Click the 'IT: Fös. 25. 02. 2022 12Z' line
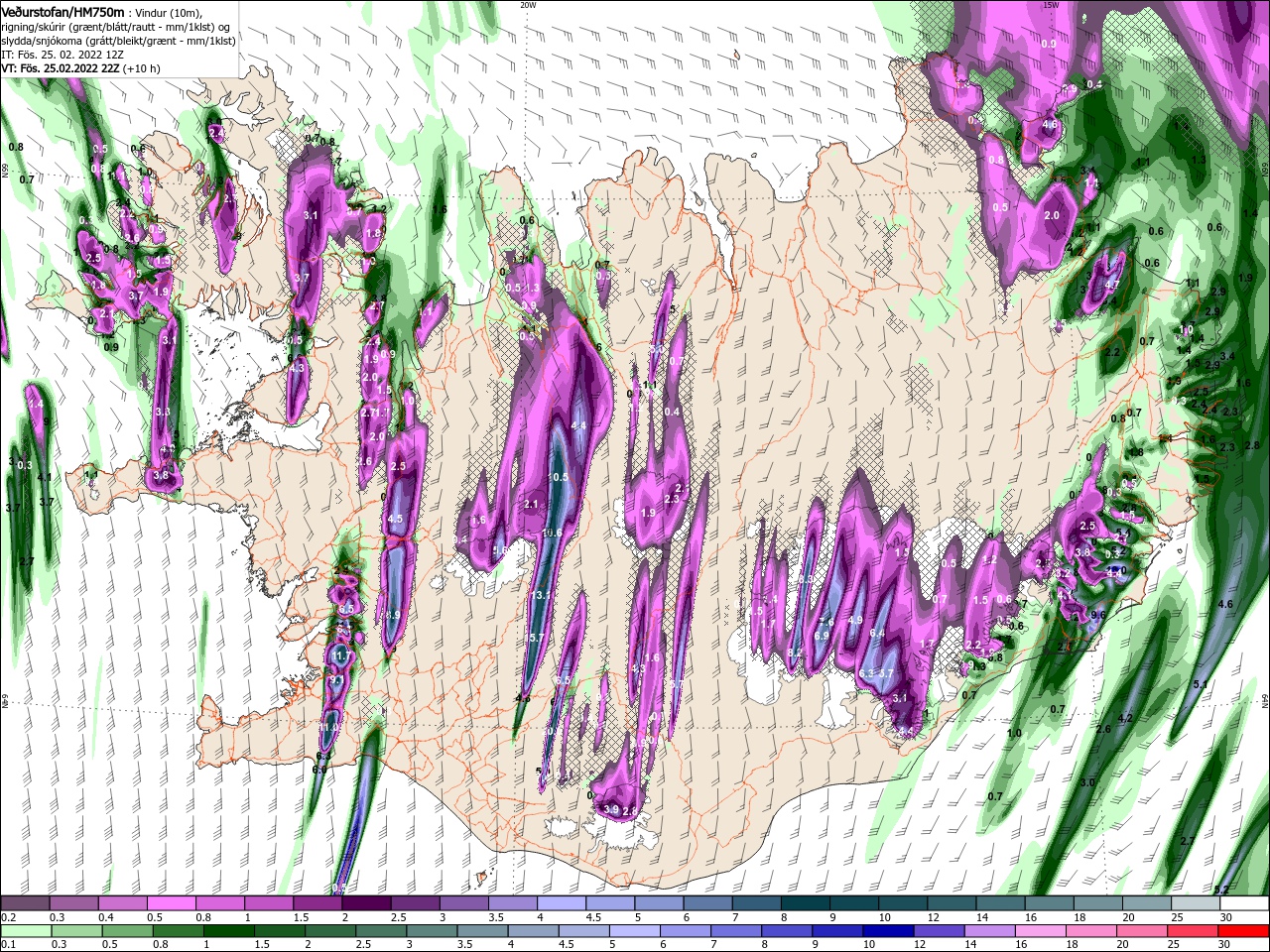Image resolution: width=1270 pixels, height=952 pixels. 61,55
